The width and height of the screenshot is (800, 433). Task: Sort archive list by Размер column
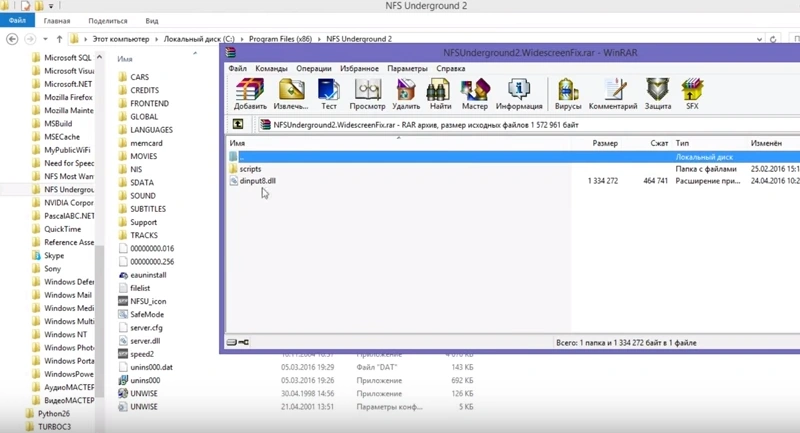point(605,143)
